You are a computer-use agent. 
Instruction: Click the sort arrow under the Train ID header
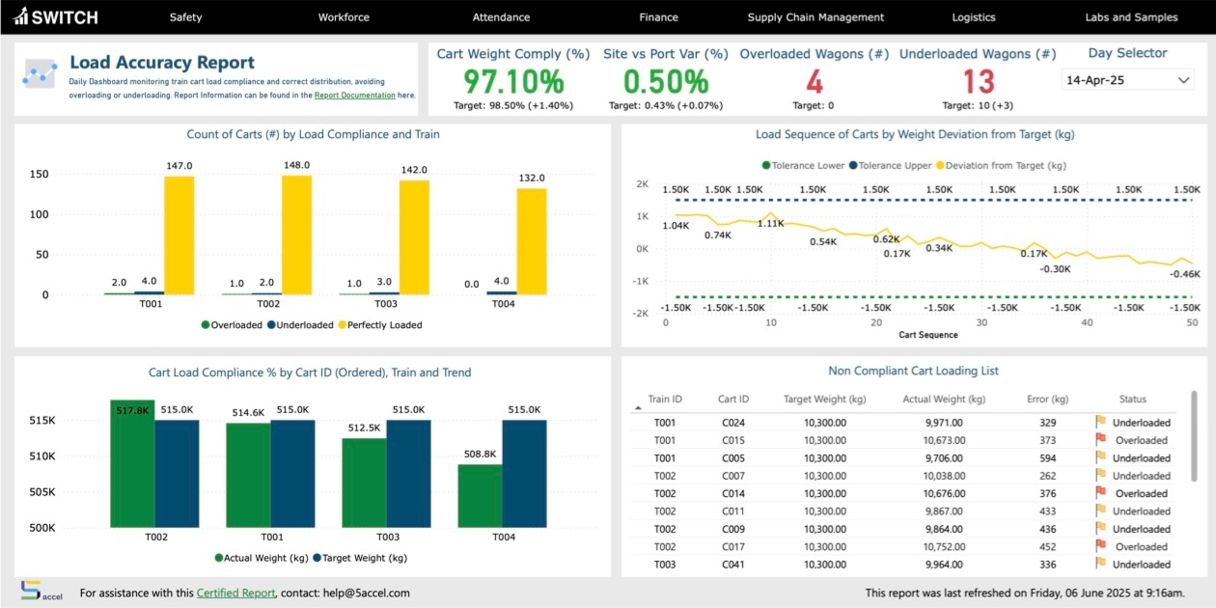(638, 408)
